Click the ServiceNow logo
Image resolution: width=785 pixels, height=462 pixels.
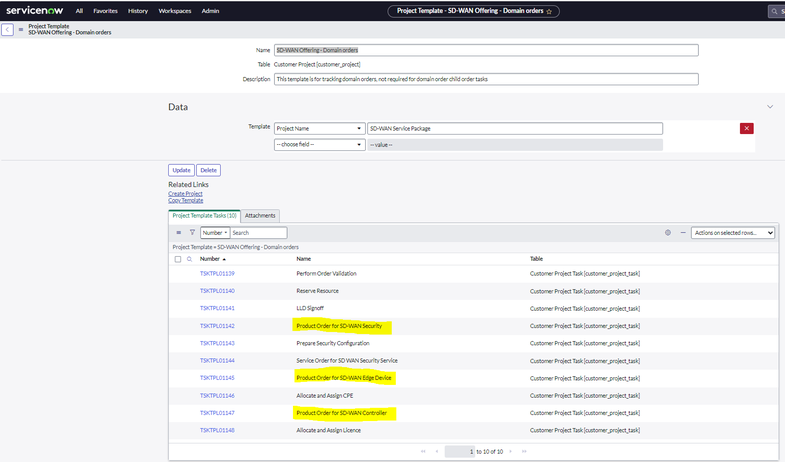tap(35, 11)
